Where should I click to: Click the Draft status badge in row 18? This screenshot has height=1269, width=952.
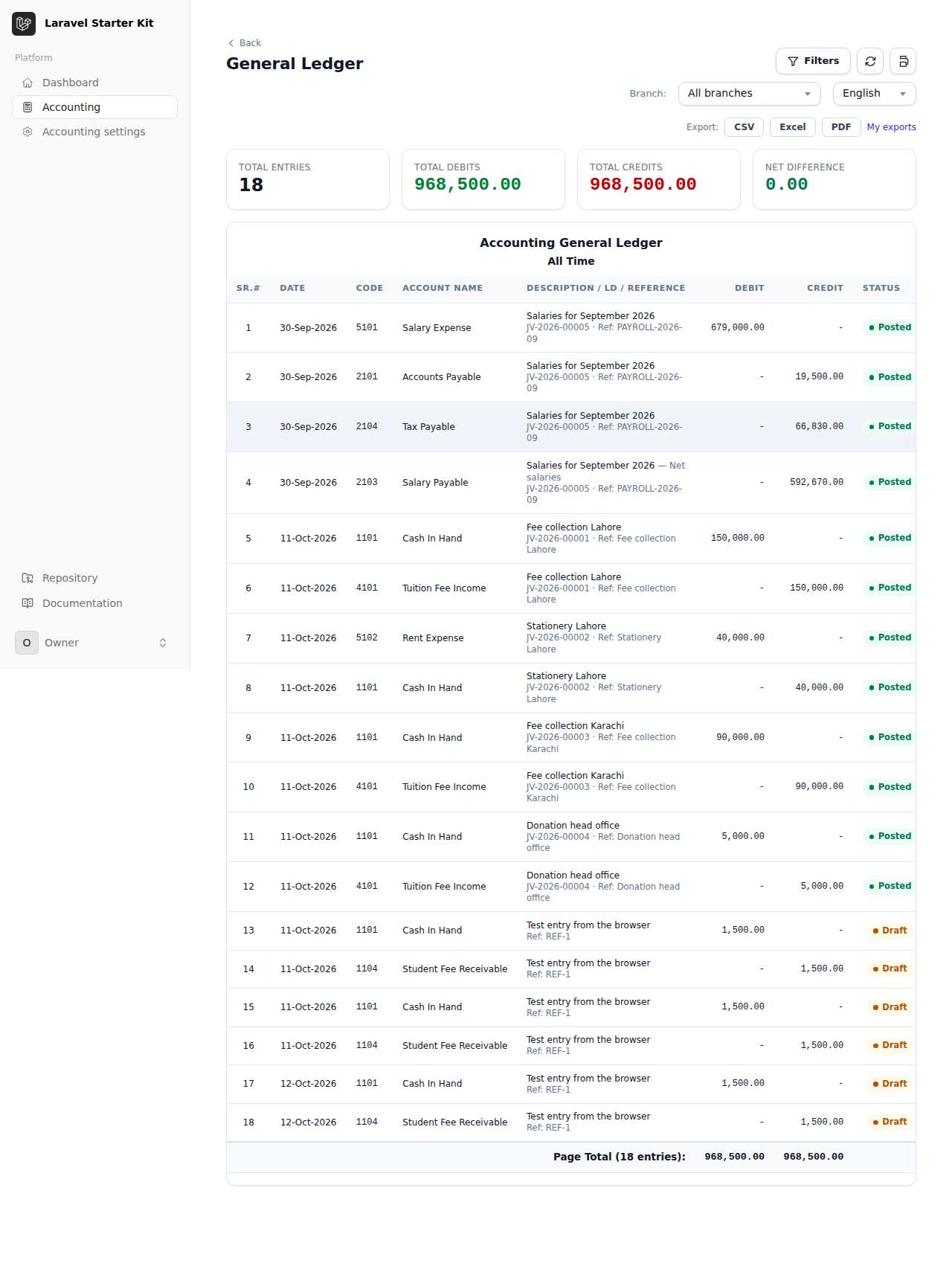tap(890, 1122)
